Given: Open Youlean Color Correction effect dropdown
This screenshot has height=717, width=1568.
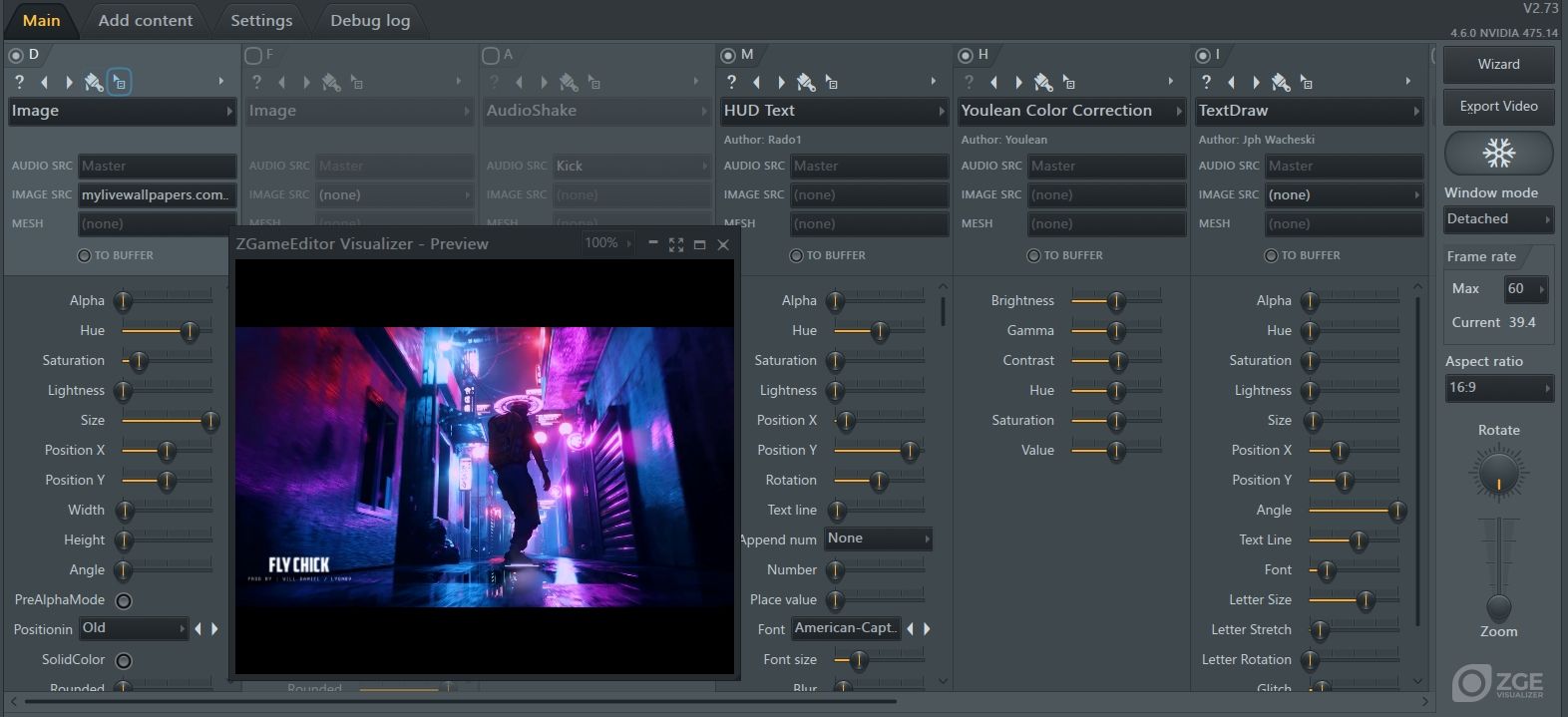Looking at the screenshot, I should (1071, 111).
